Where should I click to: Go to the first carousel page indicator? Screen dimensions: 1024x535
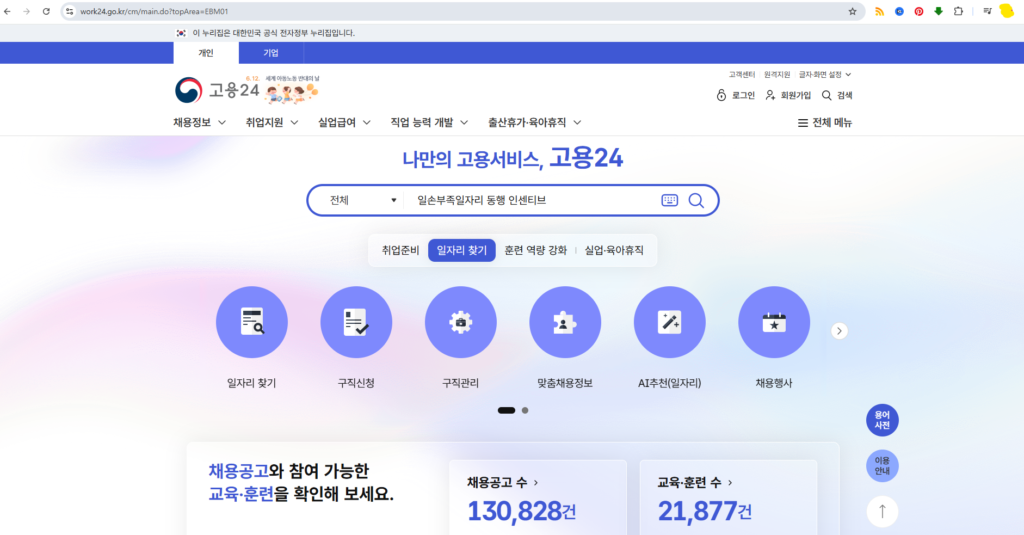click(506, 410)
